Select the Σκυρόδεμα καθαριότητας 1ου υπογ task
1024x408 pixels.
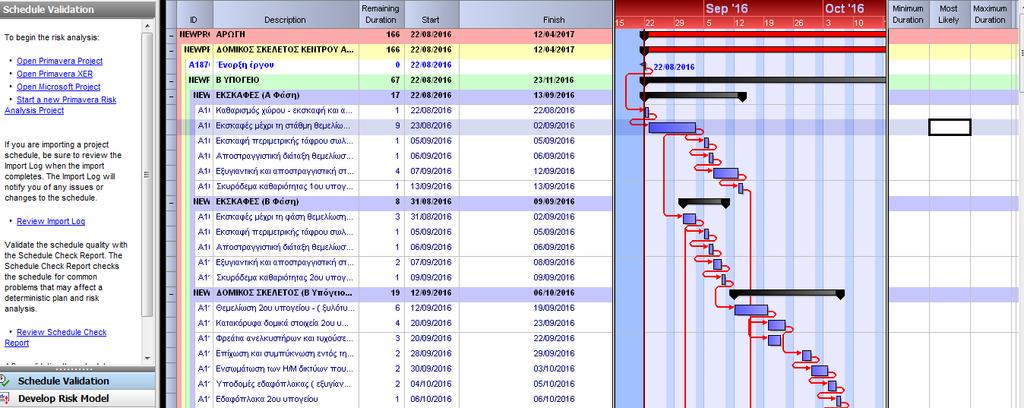click(285, 186)
